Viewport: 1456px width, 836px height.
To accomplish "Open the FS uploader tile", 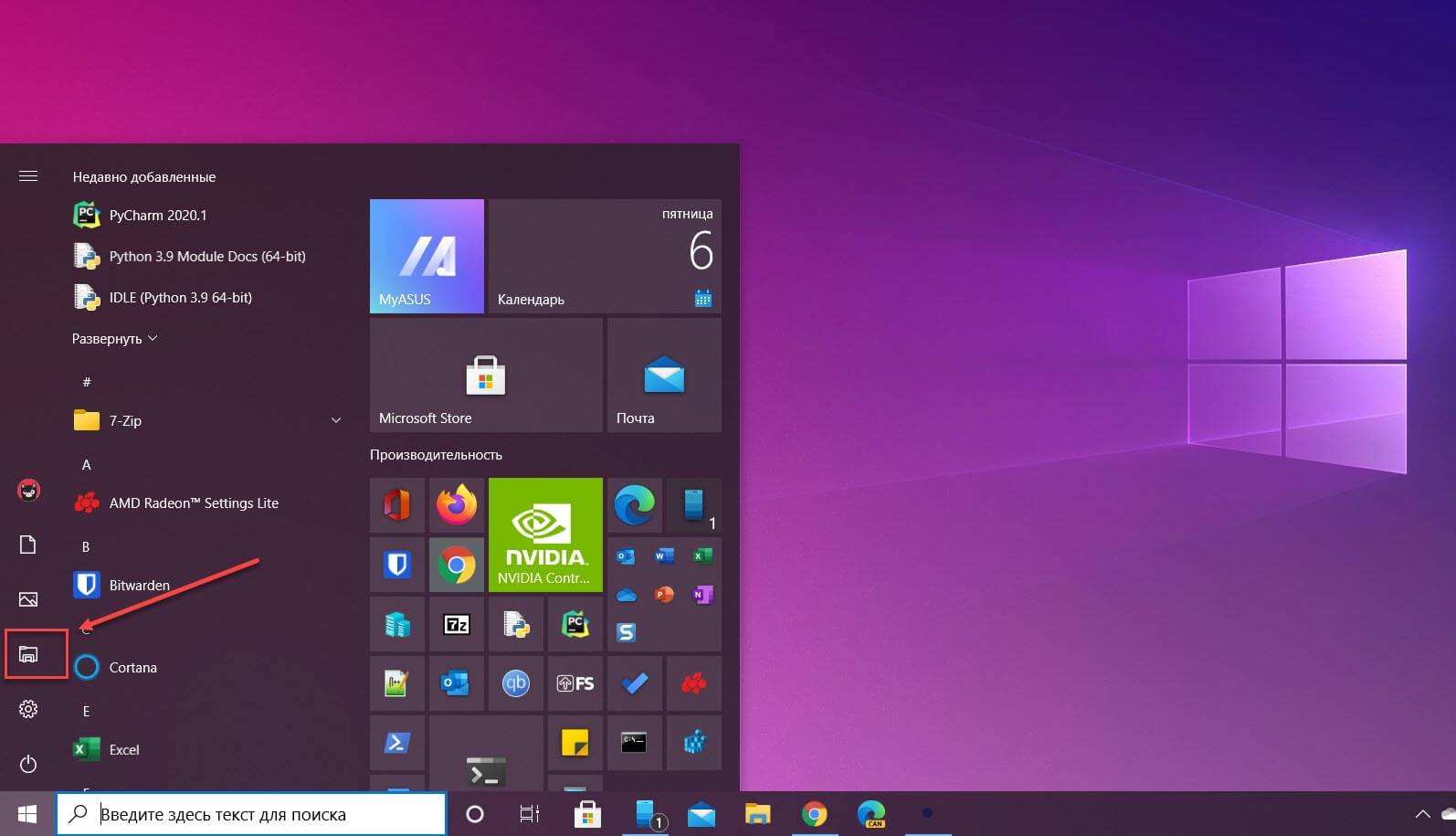I will [575, 683].
